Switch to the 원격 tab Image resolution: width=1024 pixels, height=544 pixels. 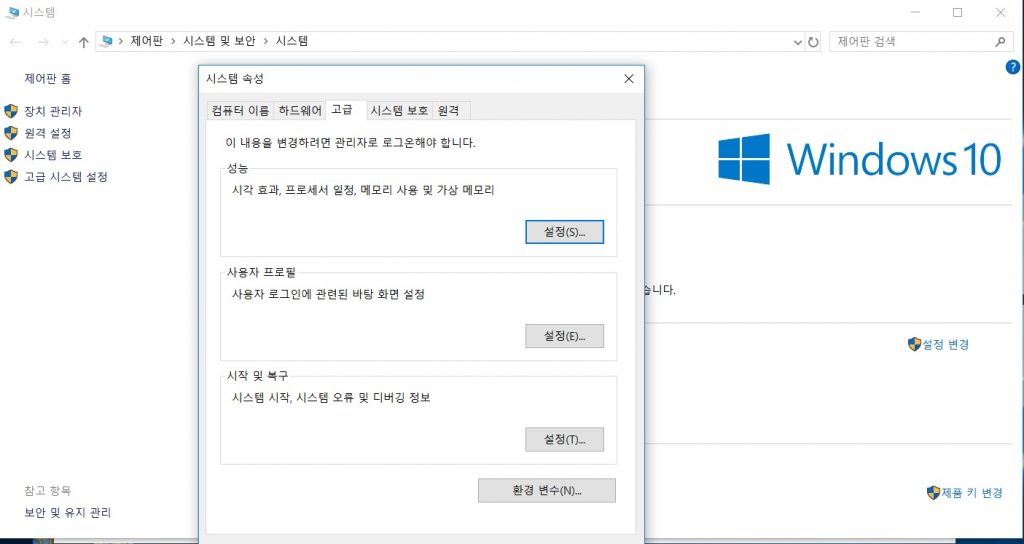pyautogui.click(x=449, y=111)
